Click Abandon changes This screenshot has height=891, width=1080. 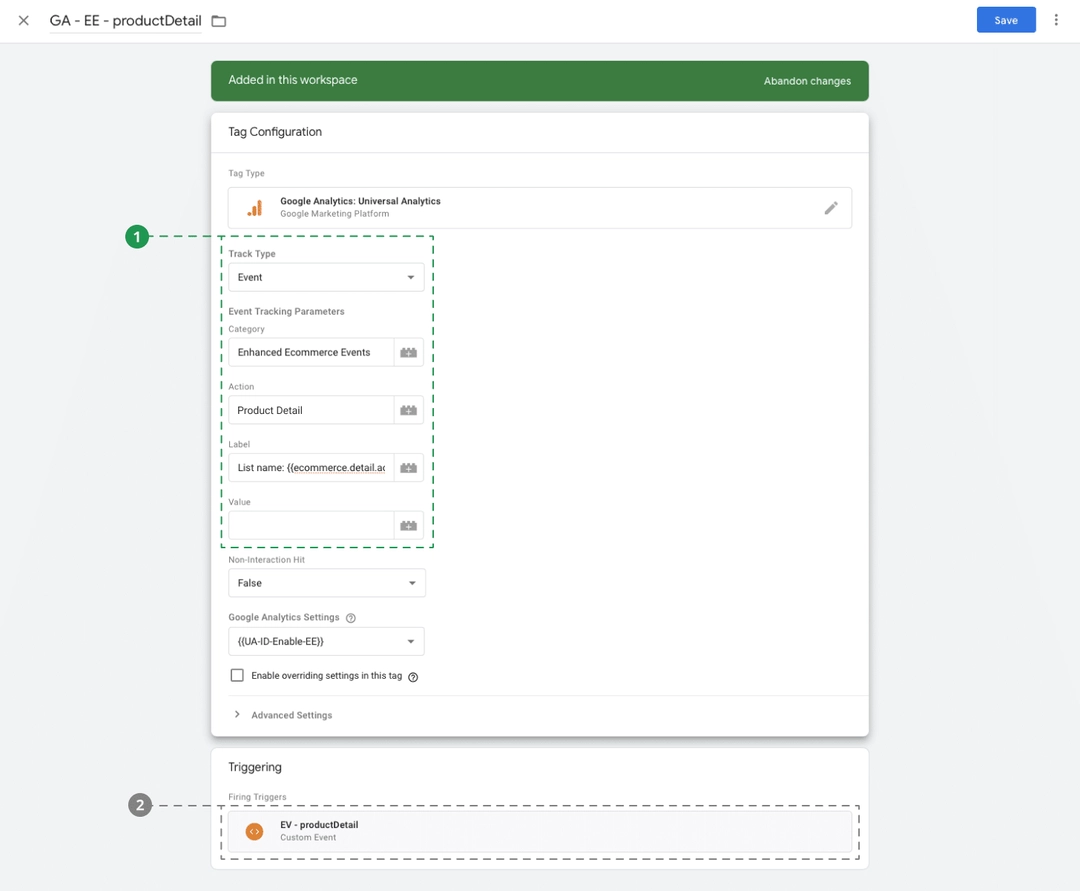click(x=807, y=81)
